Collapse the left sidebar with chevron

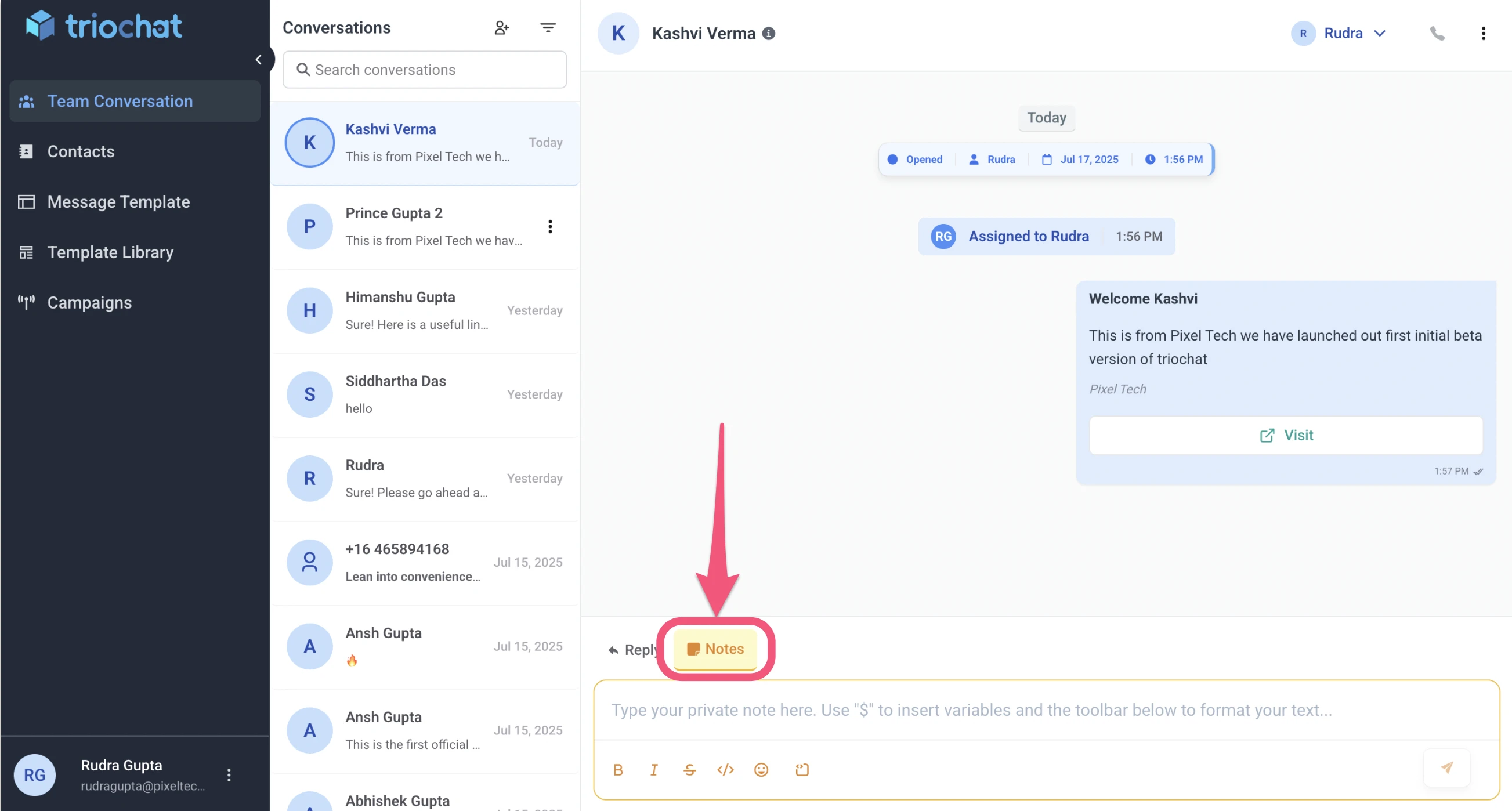(259, 59)
